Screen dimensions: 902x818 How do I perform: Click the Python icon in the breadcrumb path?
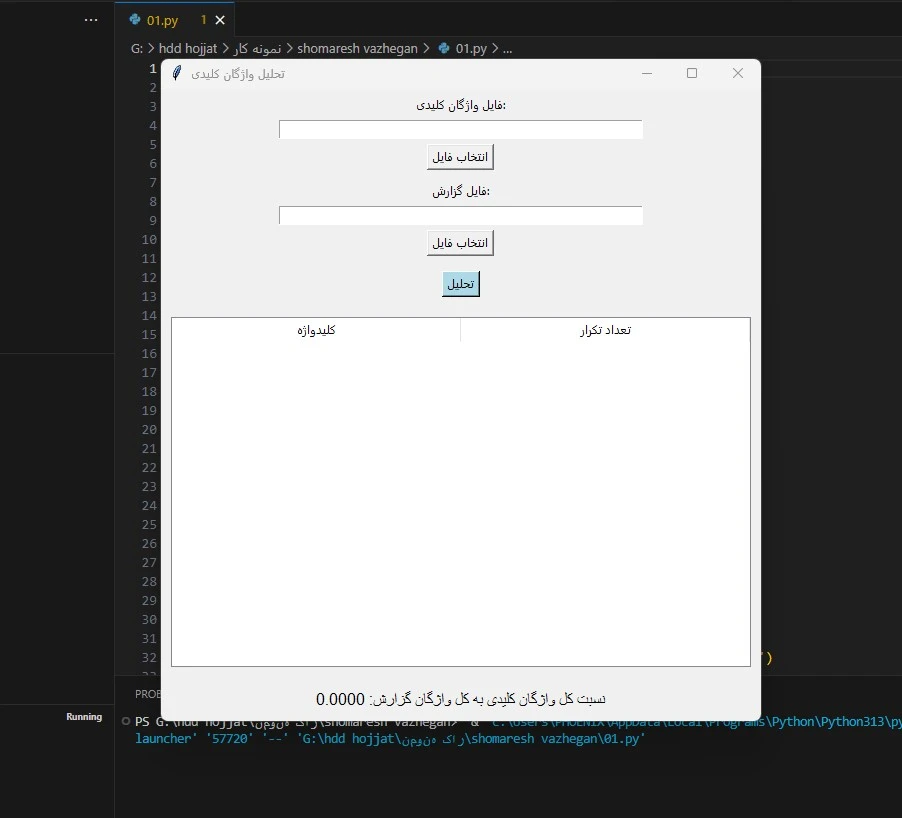(x=444, y=48)
